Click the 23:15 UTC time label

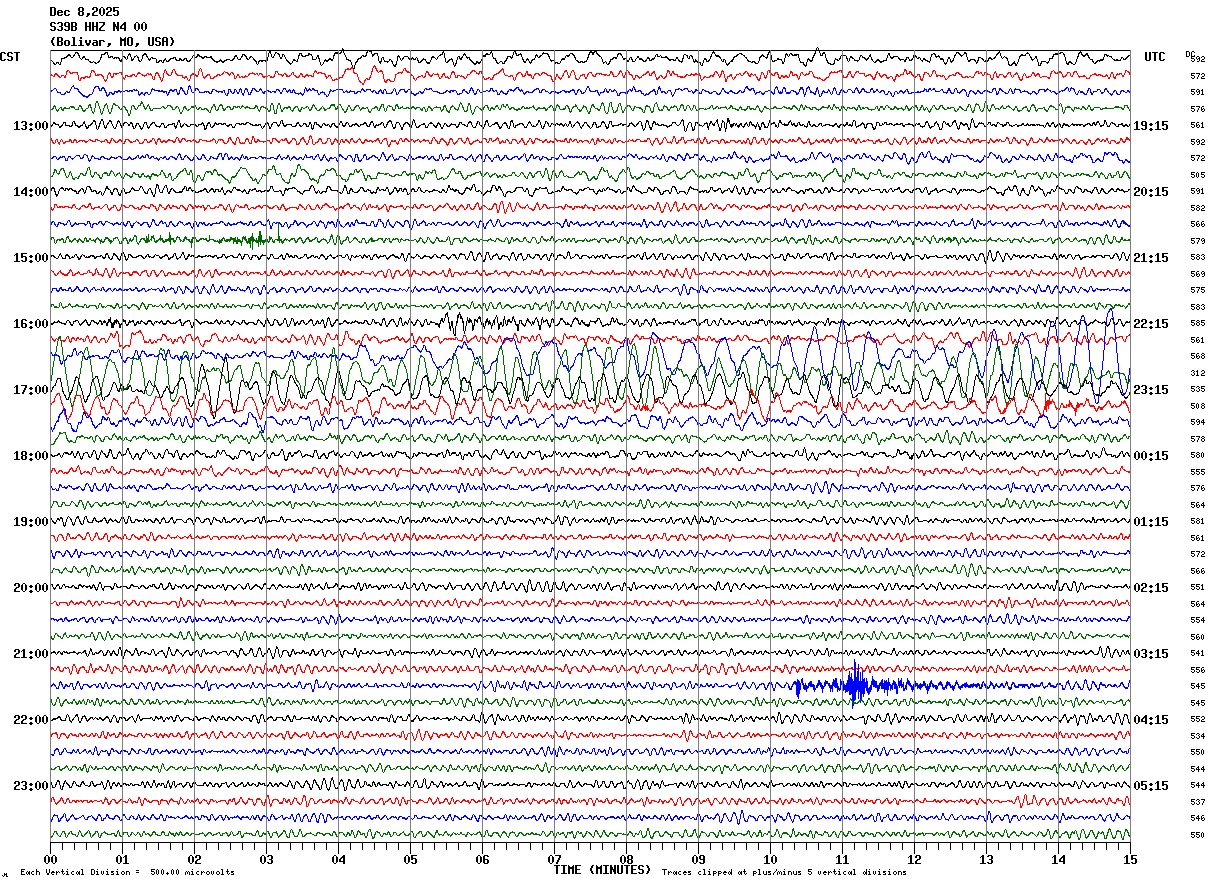pyautogui.click(x=1151, y=390)
